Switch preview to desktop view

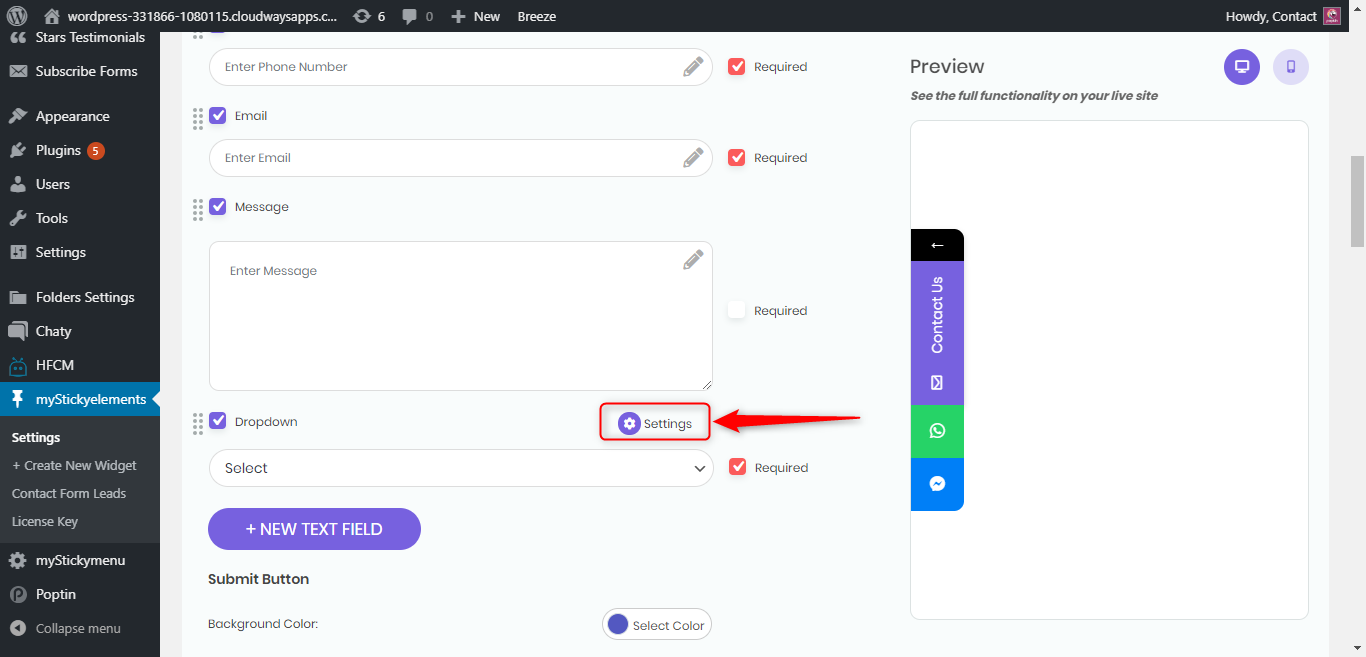click(x=1242, y=67)
